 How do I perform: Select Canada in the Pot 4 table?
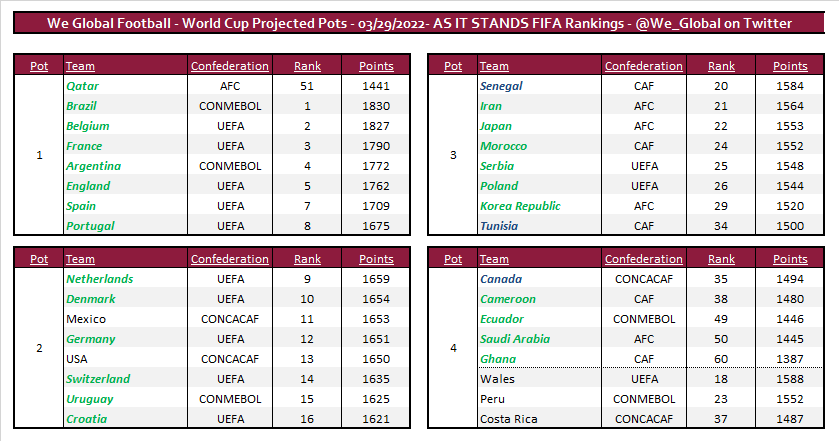click(501, 279)
